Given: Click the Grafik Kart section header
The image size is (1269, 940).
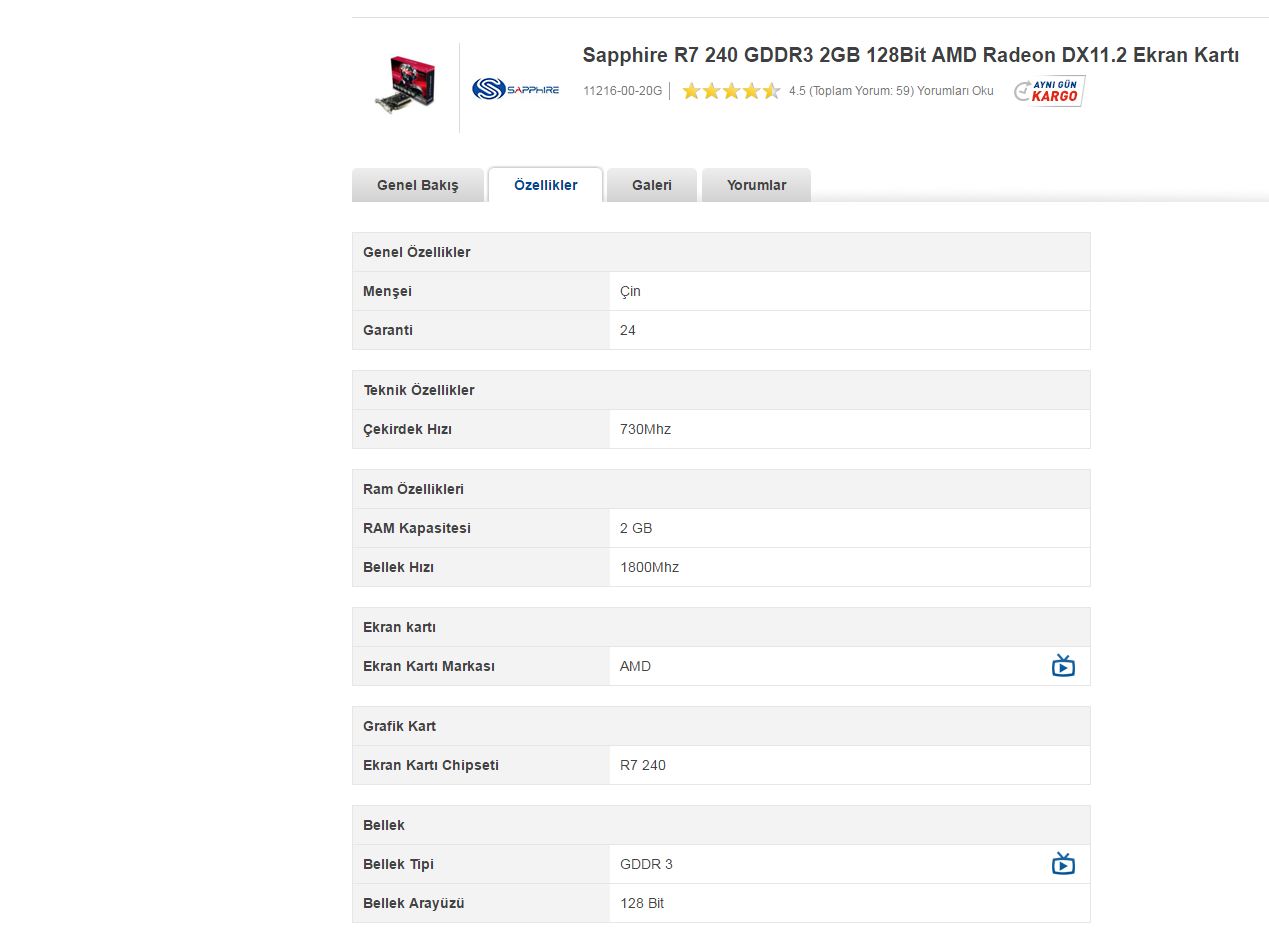Looking at the screenshot, I should pos(721,726).
